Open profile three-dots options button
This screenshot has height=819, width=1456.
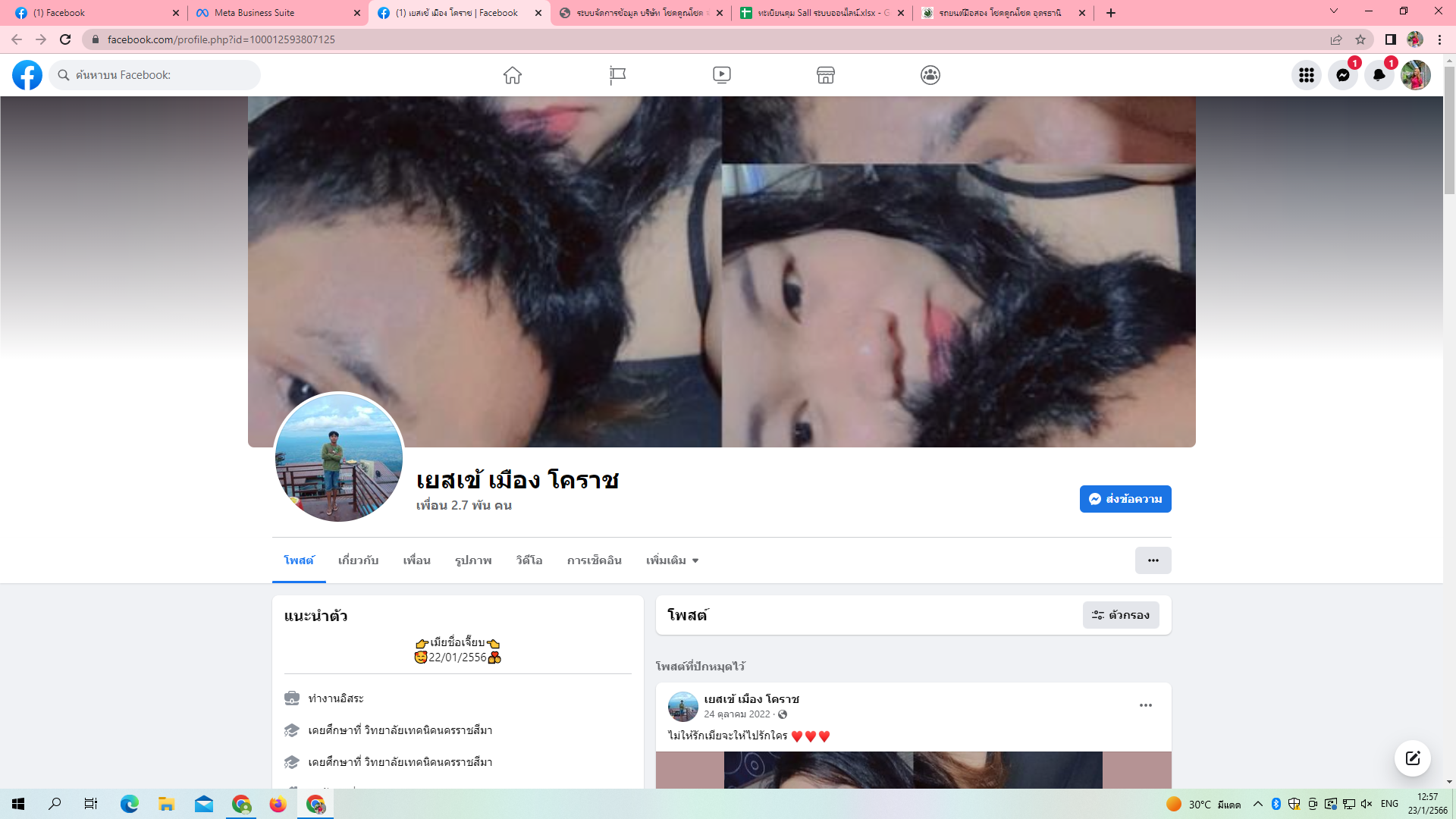1153,560
